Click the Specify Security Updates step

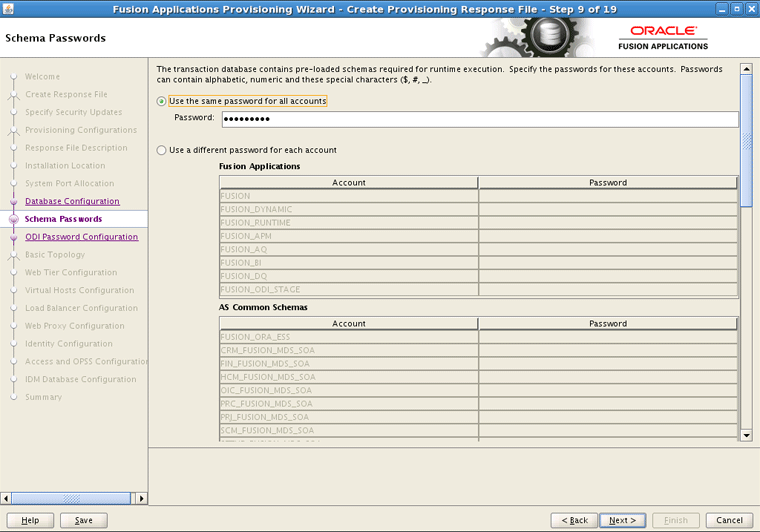(74, 112)
